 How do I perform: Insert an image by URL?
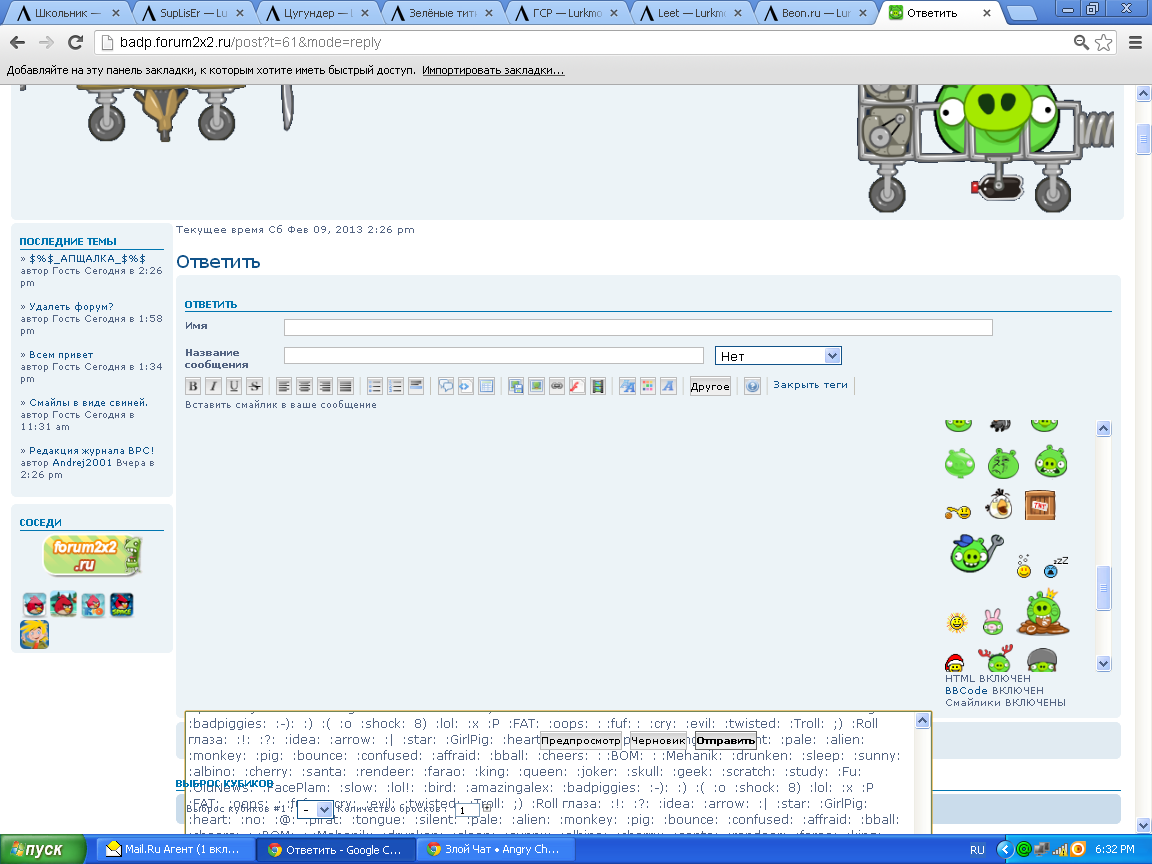point(537,386)
